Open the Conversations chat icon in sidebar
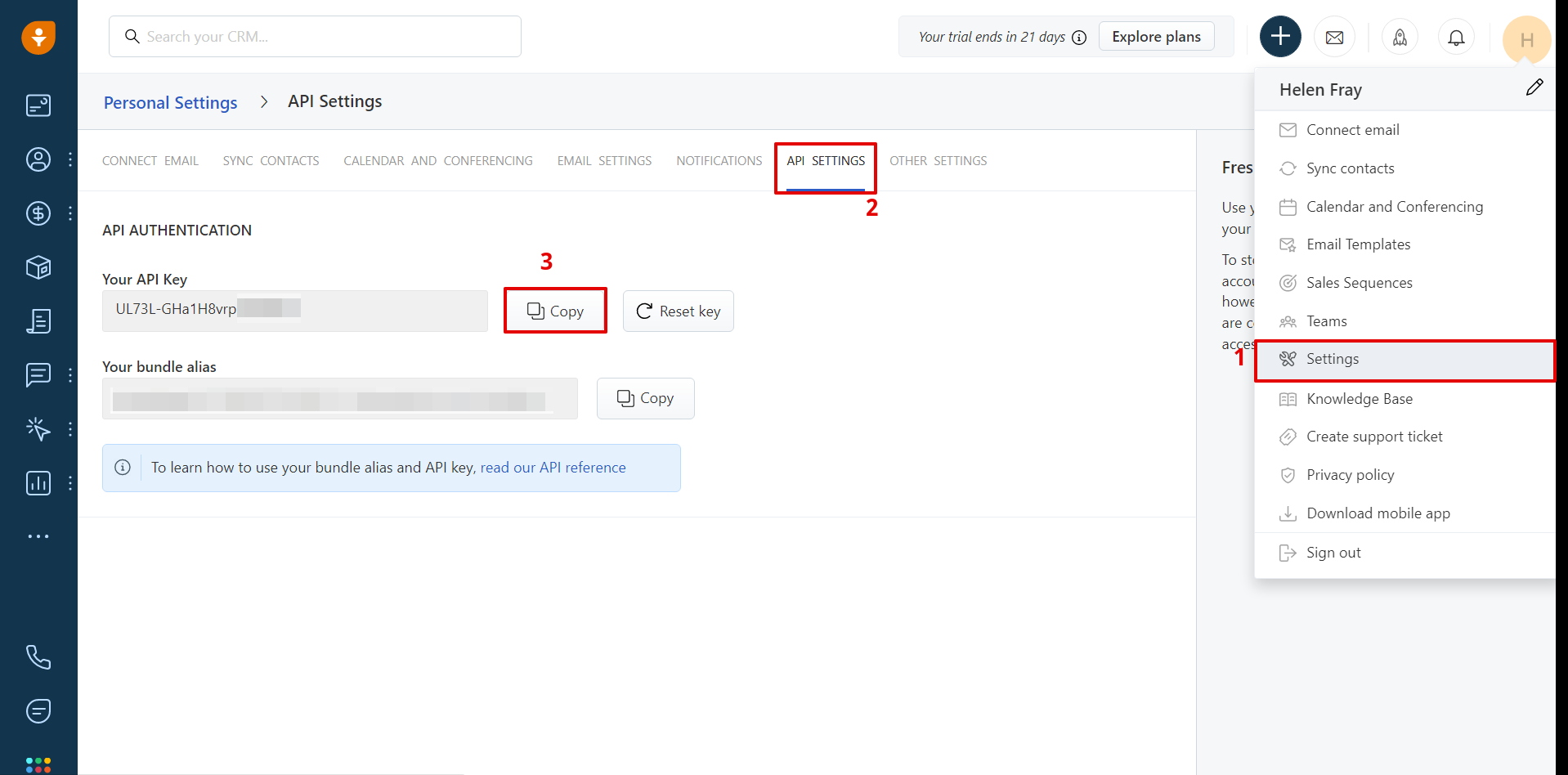This screenshot has height=775, width=1568. (38, 375)
